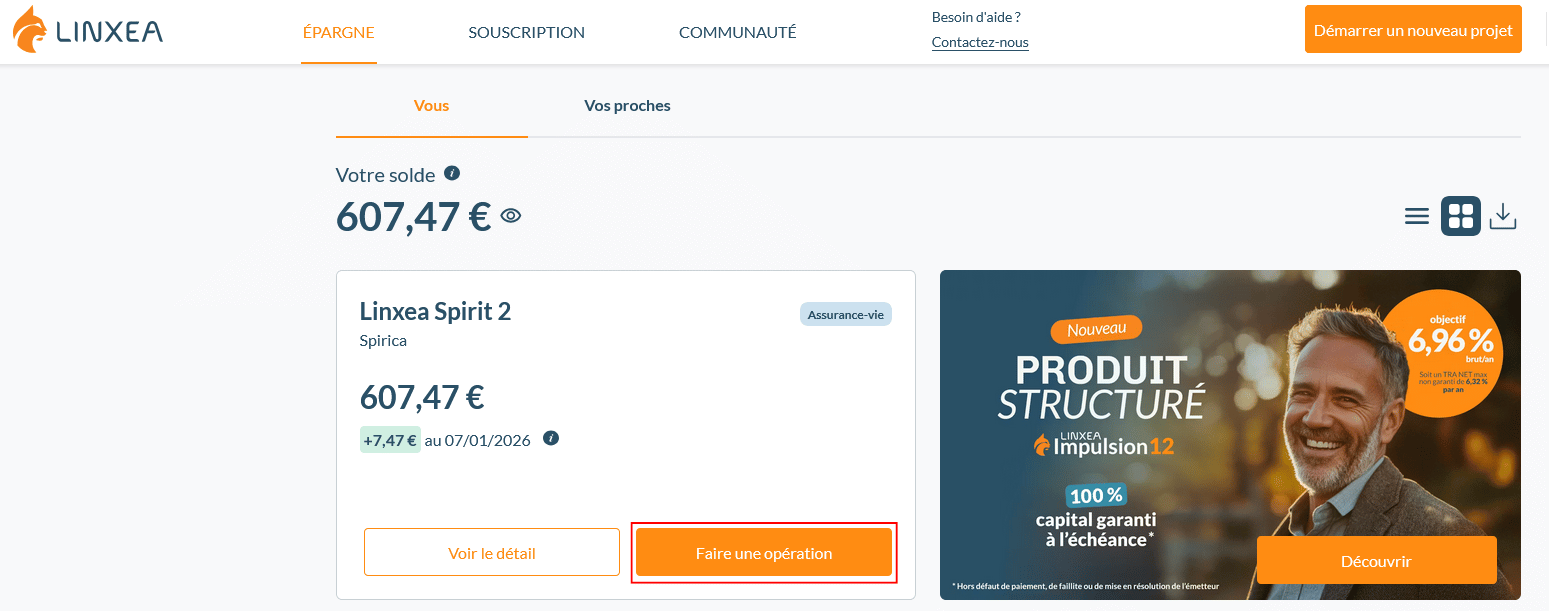Click Faire une opération button

click(x=764, y=553)
